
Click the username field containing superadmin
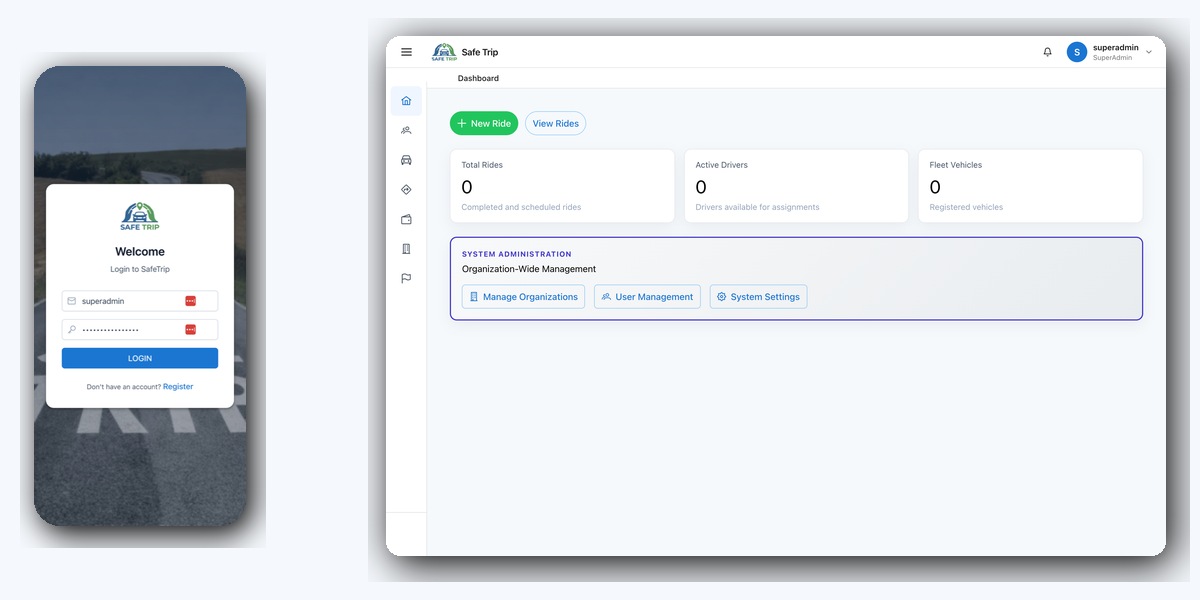[x=140, y=301]
